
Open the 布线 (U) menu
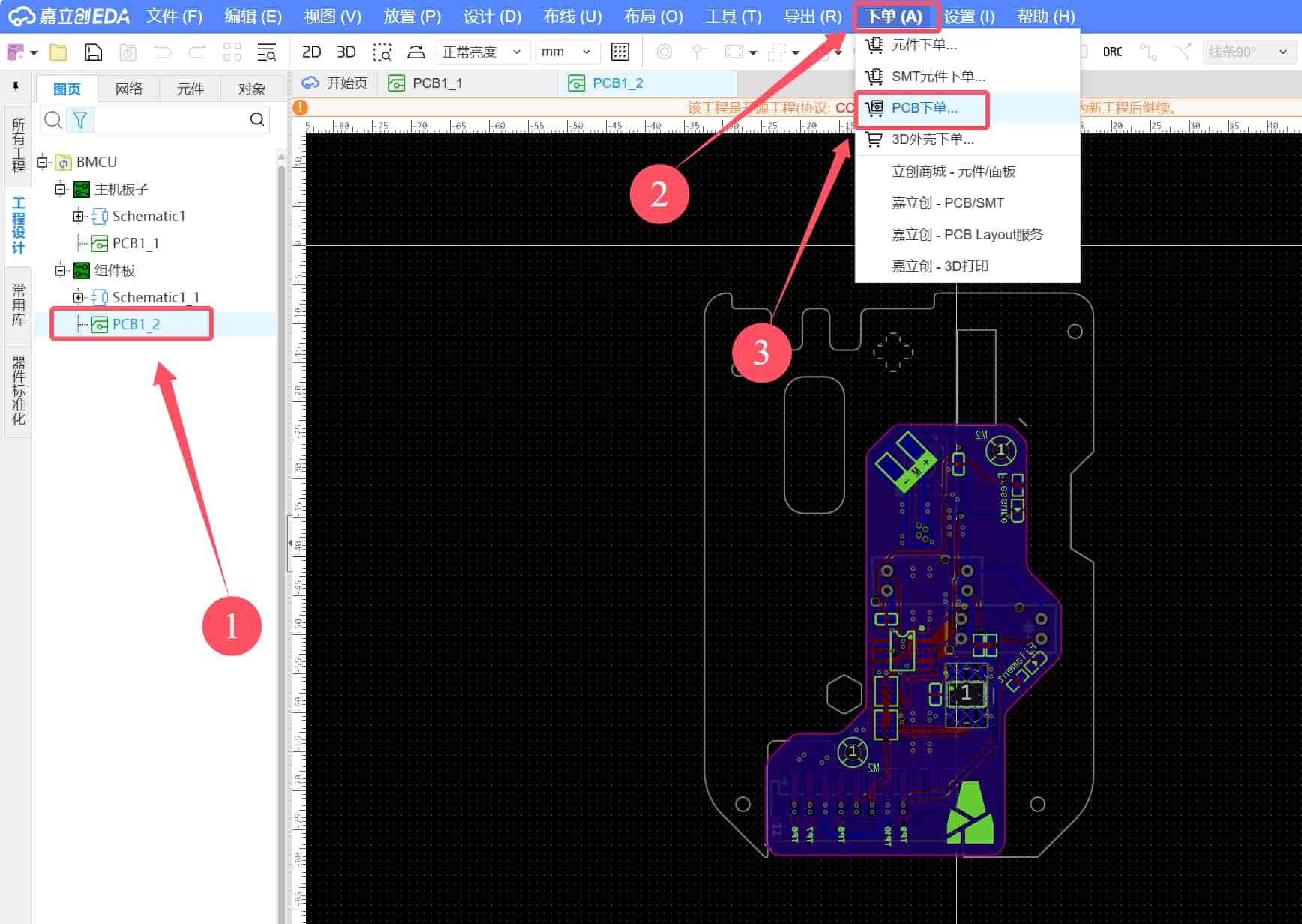click(572, 16)
